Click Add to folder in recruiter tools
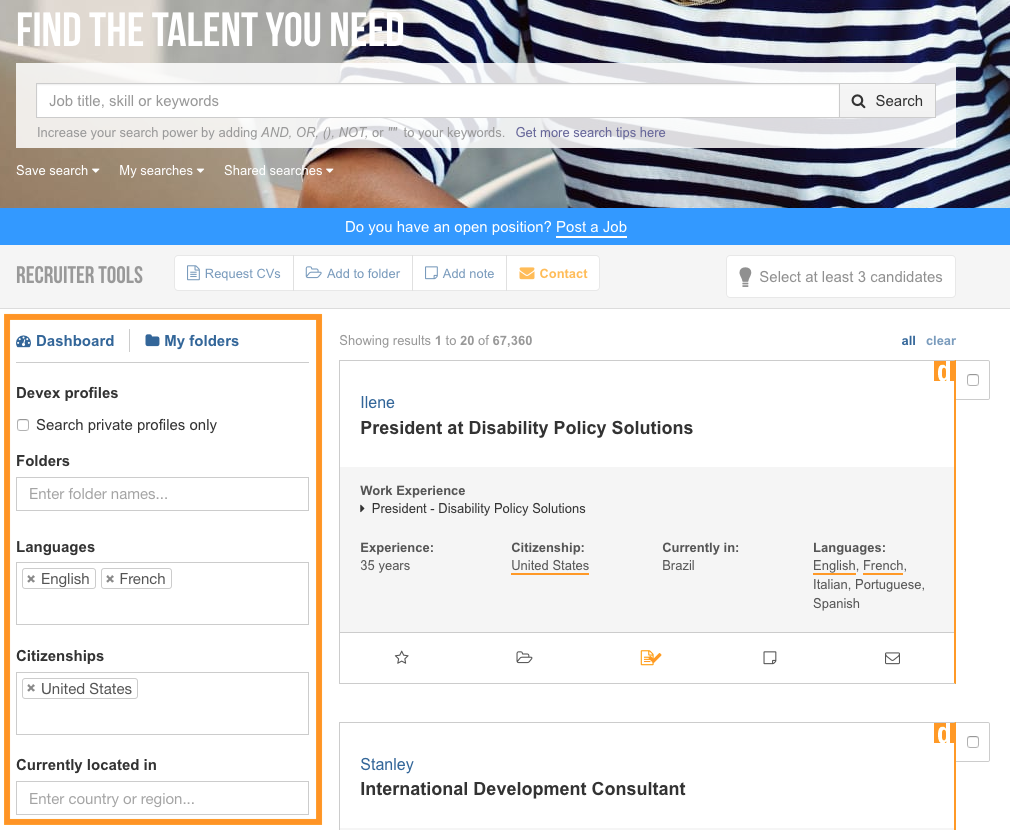 point(353,274)
